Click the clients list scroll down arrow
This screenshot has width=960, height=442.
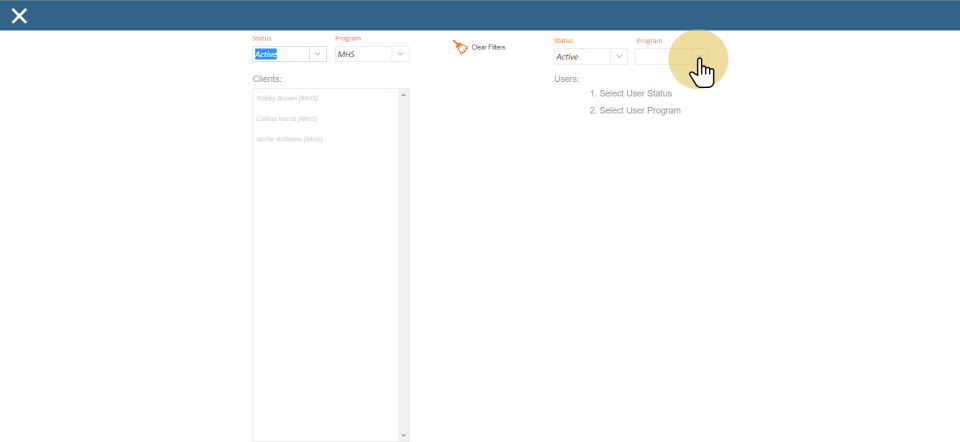click(404, 435)
